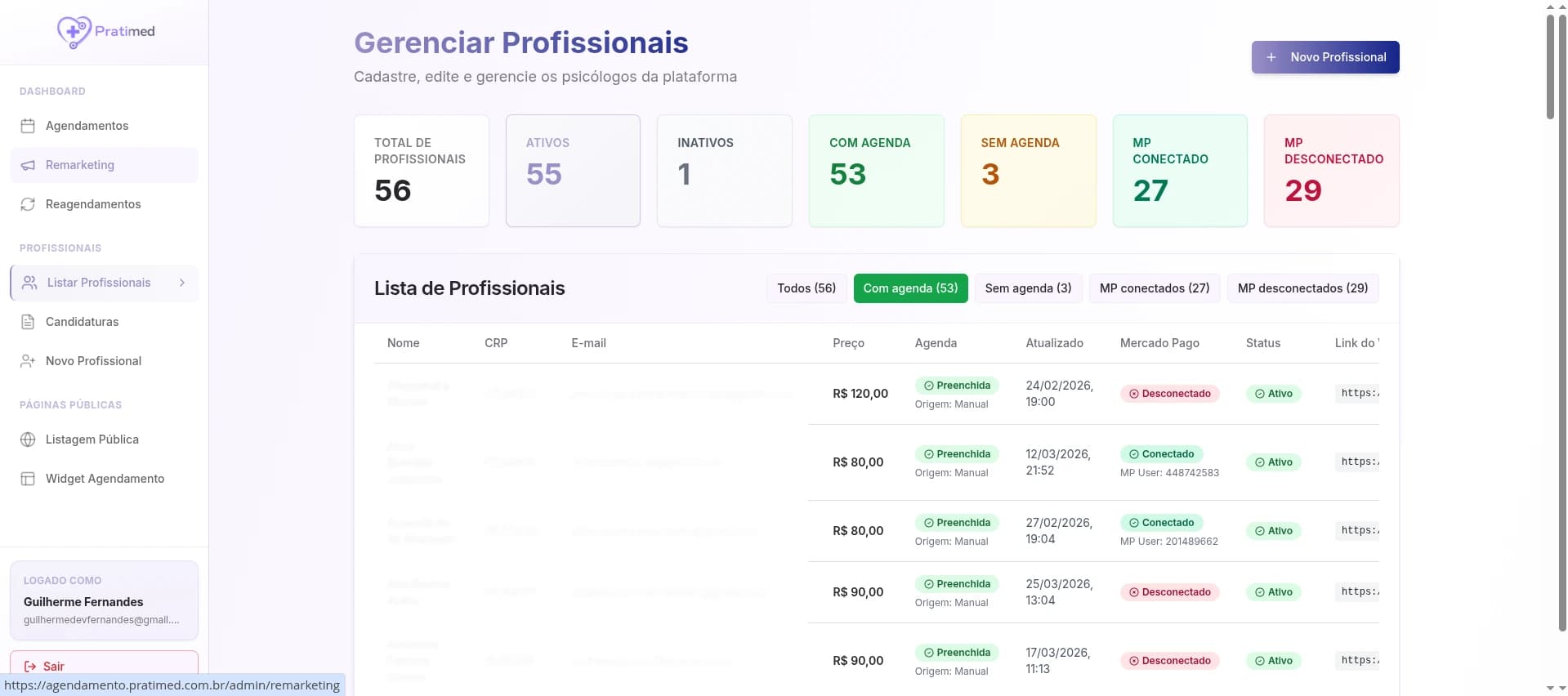The height and width of the screenshot is (696, 1568).
Task: Log out with the Sair button
Action: click(x=104, y=666)
